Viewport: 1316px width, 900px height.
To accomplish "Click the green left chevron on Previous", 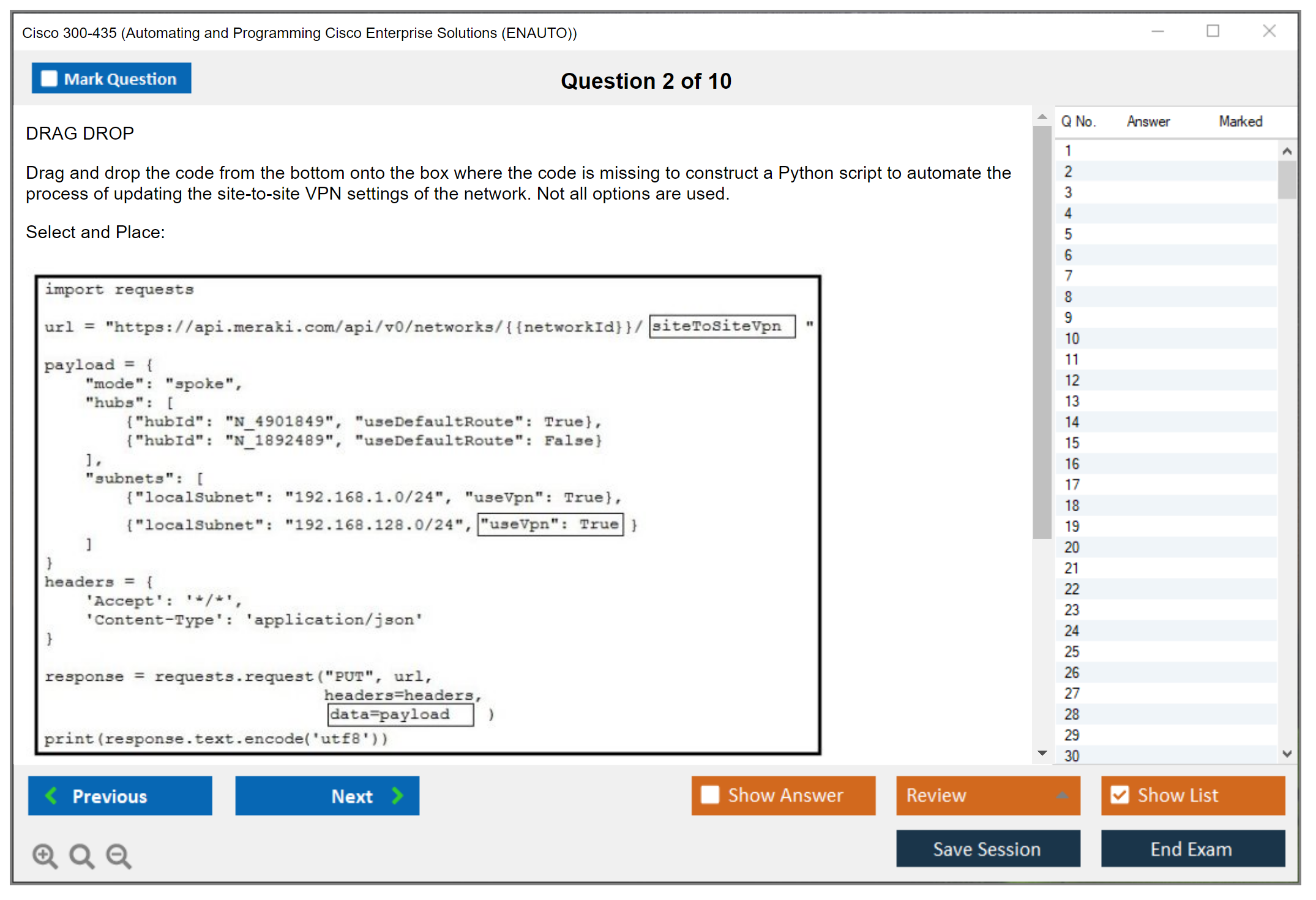I will (x=51, y=795).
